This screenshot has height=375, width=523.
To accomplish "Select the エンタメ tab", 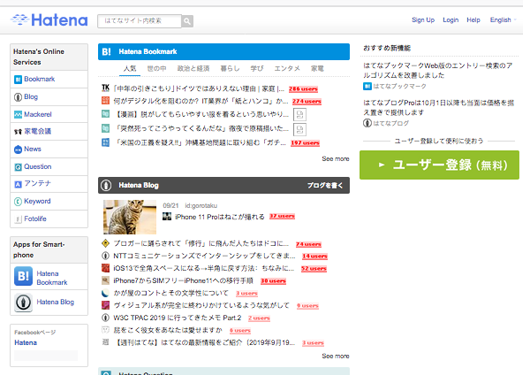I will tap(287, 69).
